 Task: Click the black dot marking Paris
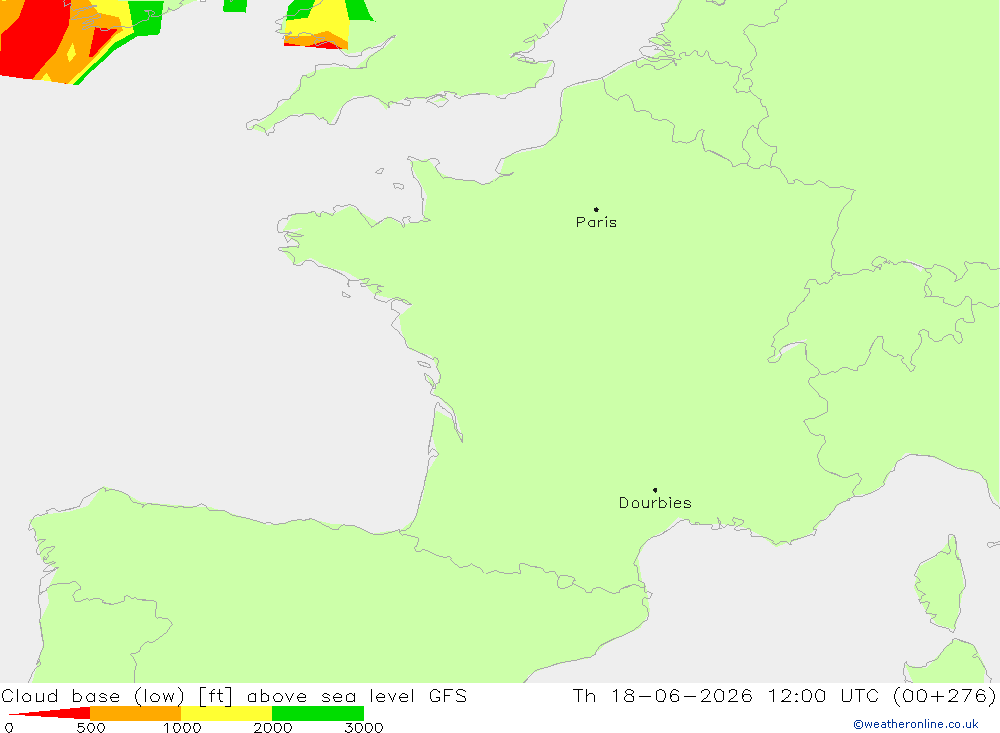tap(596, 209)
